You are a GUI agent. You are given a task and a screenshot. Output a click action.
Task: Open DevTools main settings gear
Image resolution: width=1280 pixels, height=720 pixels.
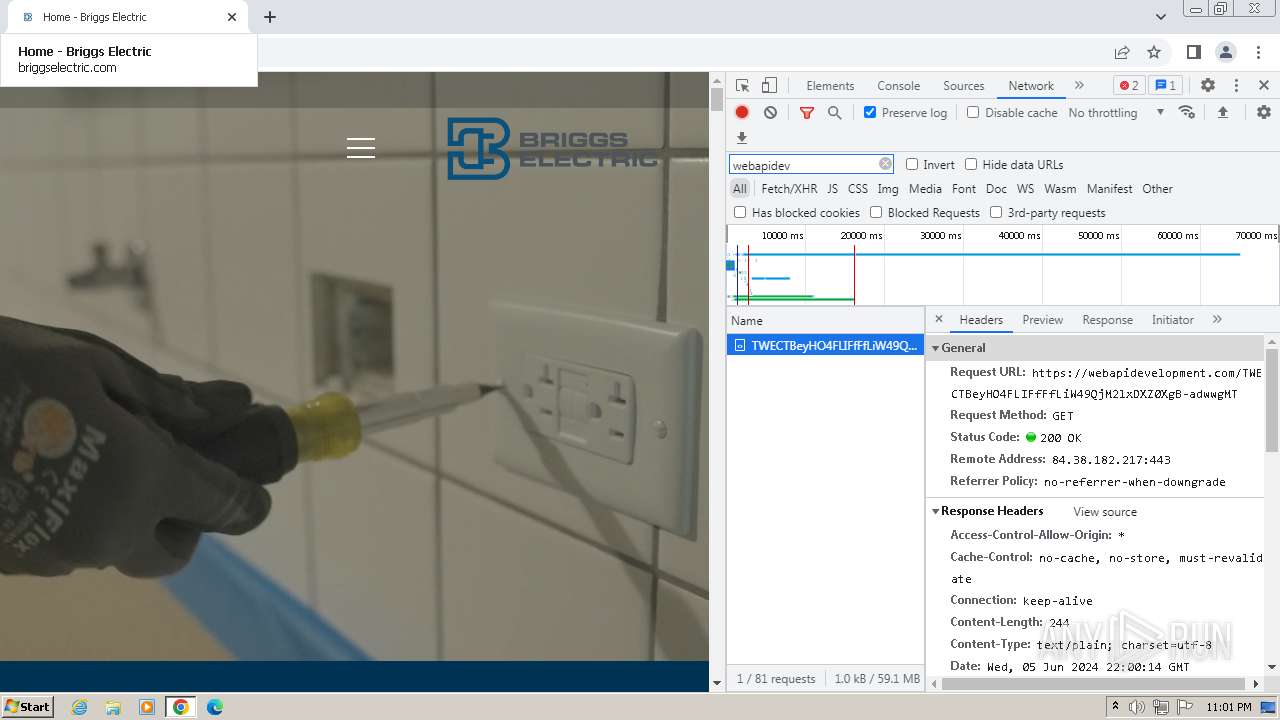[x=1208, y=86]
